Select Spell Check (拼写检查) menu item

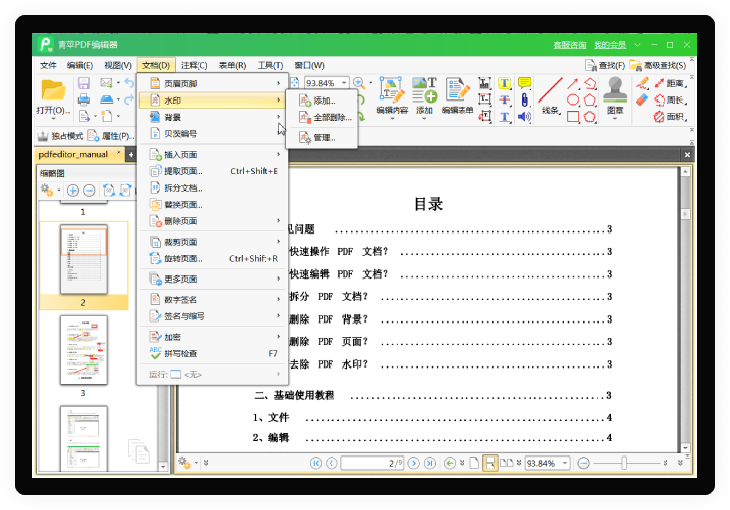click(x=212, y=354)
